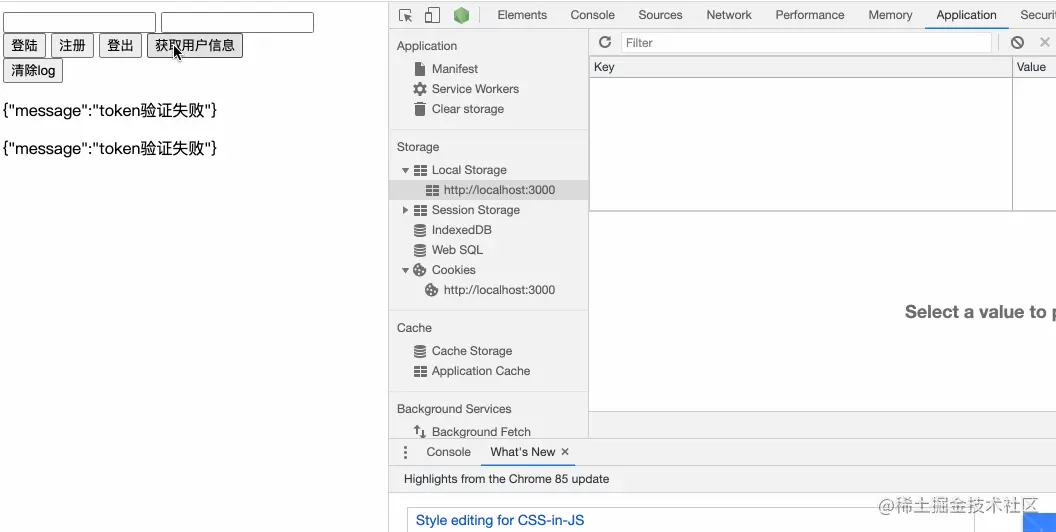Screen dimensions: 1056x532
Task: Click the clear all storage circle-slash icon
Action: point(1017,42)
